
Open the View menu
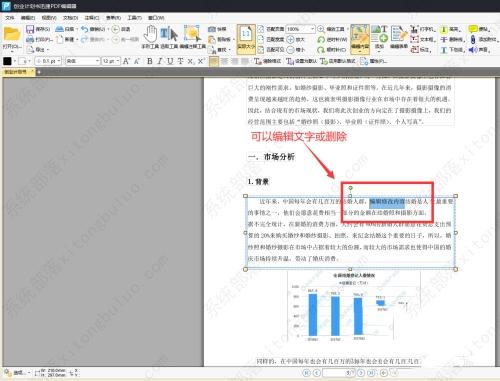[49, 17]
